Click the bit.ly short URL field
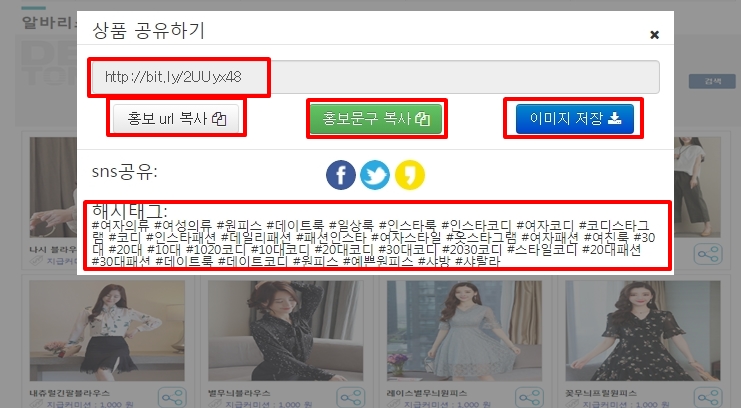The image size is (741, 408). pos(375,77)
